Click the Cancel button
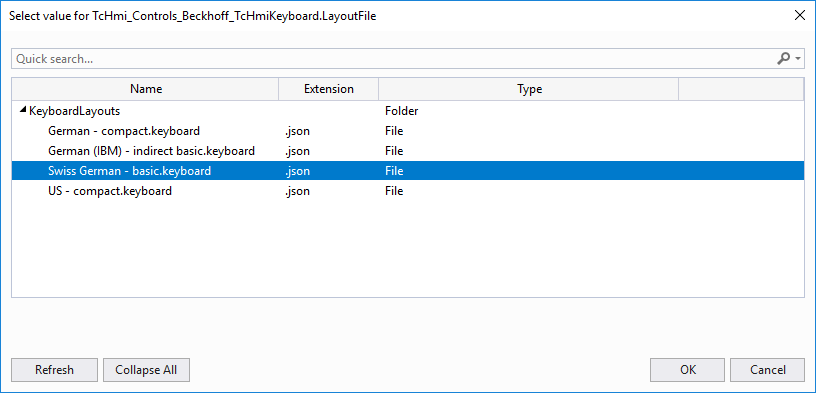The width and height of the screenshot is (816, 393). [768, 370]
